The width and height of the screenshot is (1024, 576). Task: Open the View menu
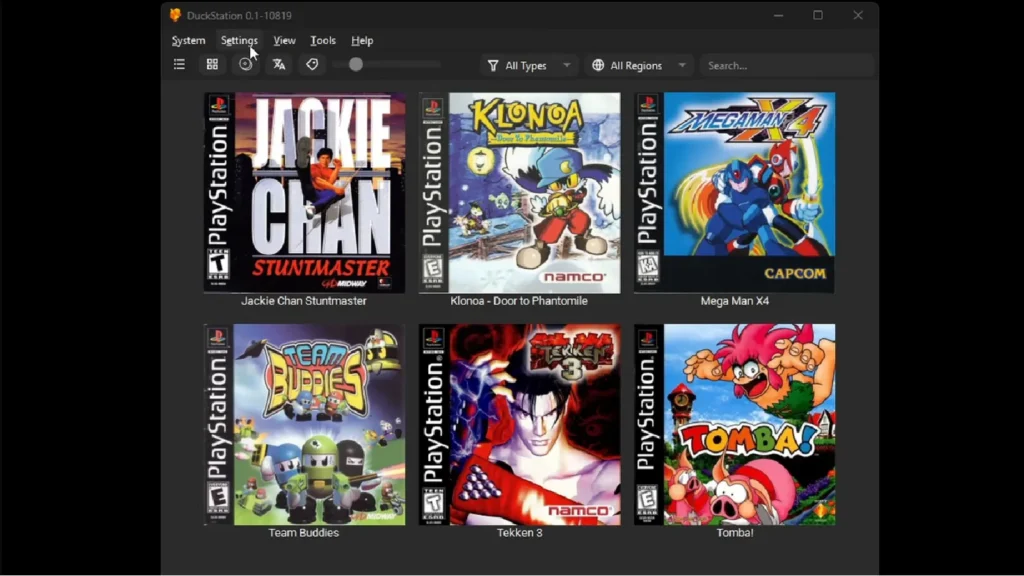284,40
